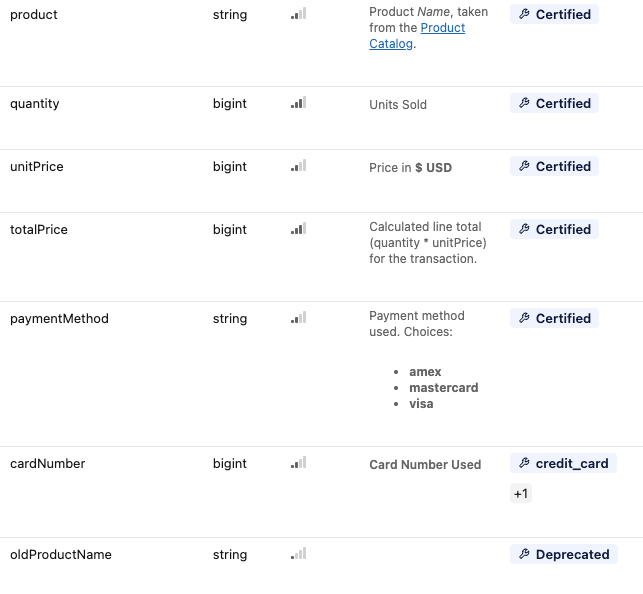Click the visa bullet item
643x594 pixels.
[421, 403]
